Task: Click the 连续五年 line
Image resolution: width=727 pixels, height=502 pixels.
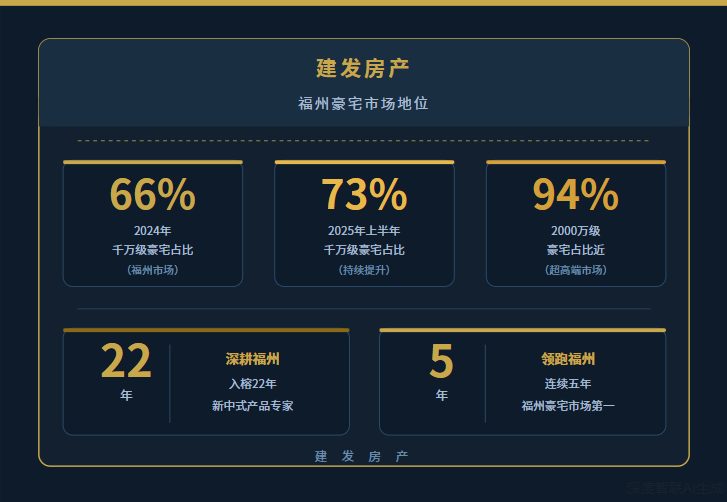Action: click(568, 384)
